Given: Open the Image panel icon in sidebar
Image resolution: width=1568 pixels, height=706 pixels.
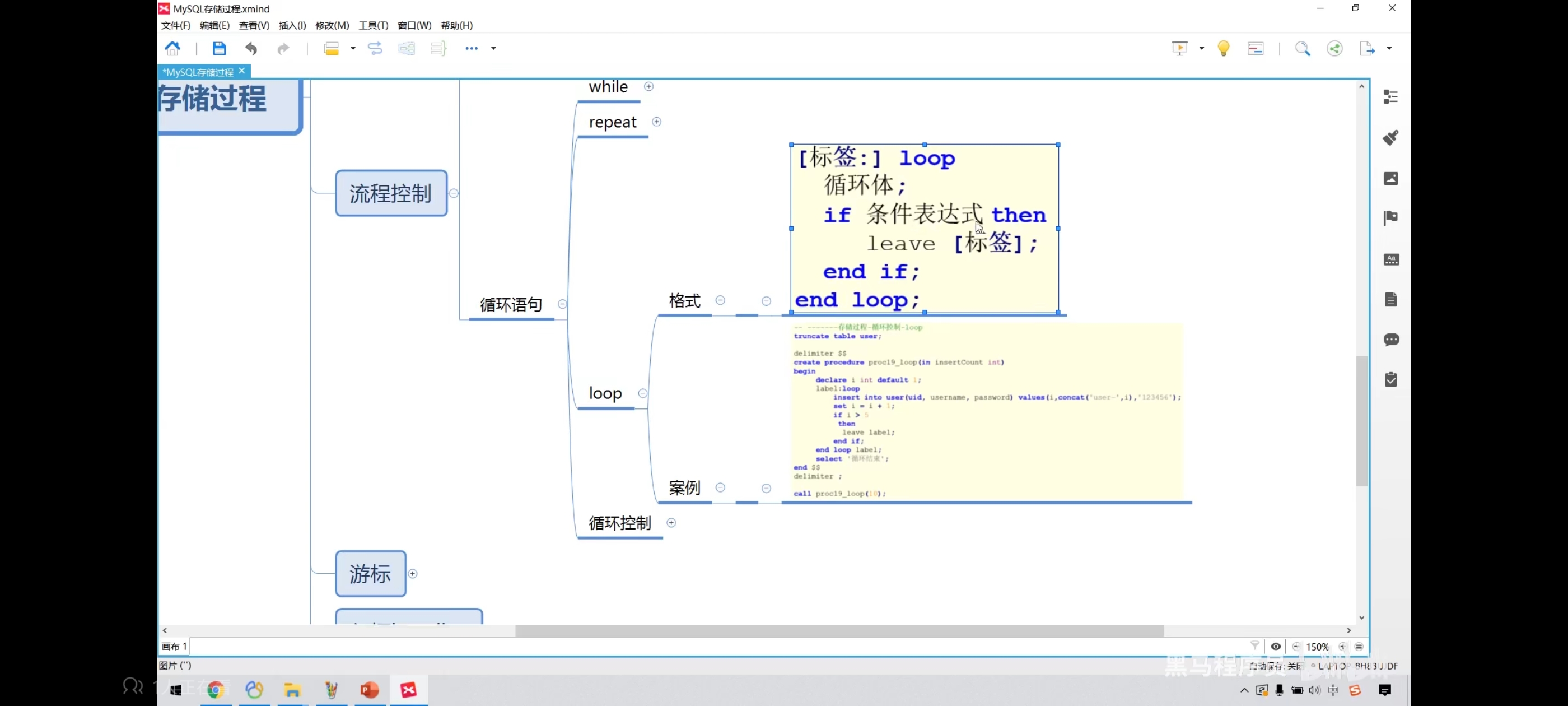Looking at the screenshot, I should [1390, 178].
